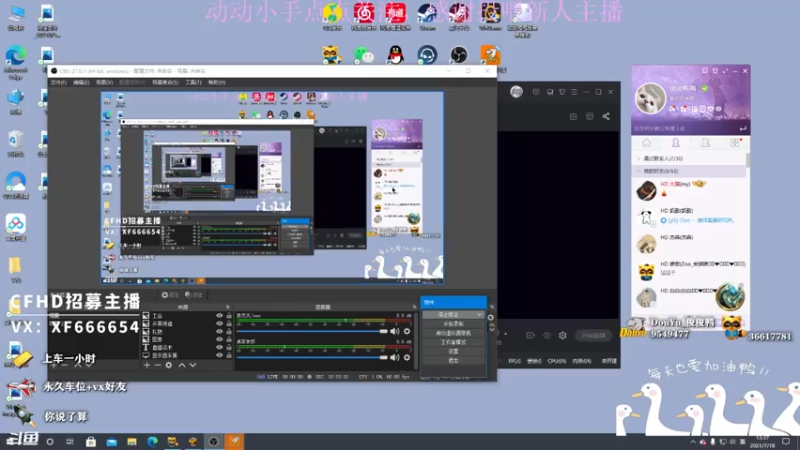The height and width of the screenshot is (450, 800).
Task: Open the 工具(T) menu in OBS
Action: (x=193, y=82)
